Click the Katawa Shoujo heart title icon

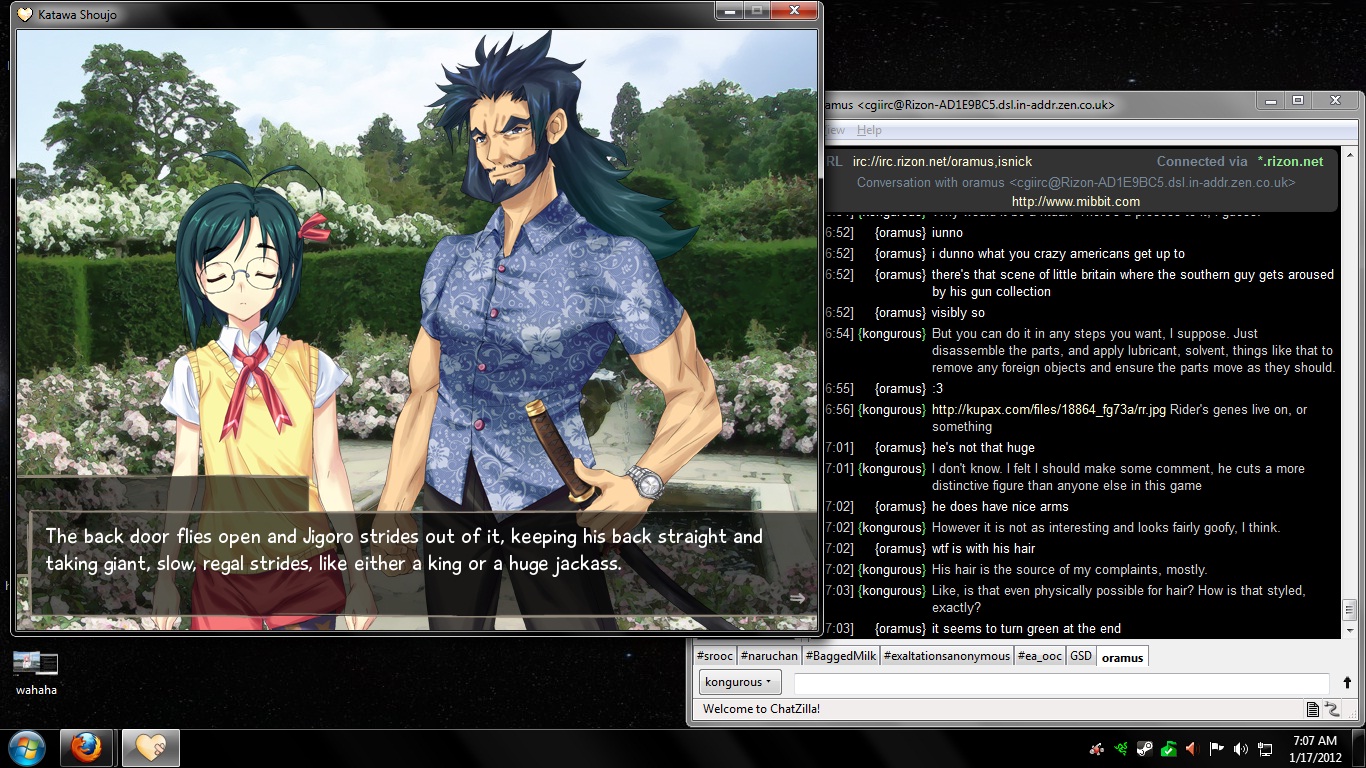tap(25, 14)
